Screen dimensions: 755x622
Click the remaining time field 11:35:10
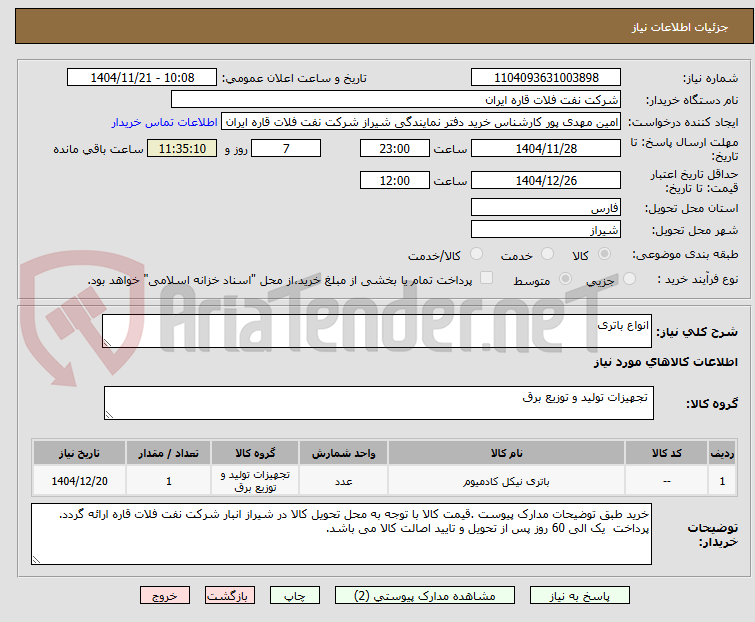182,148
